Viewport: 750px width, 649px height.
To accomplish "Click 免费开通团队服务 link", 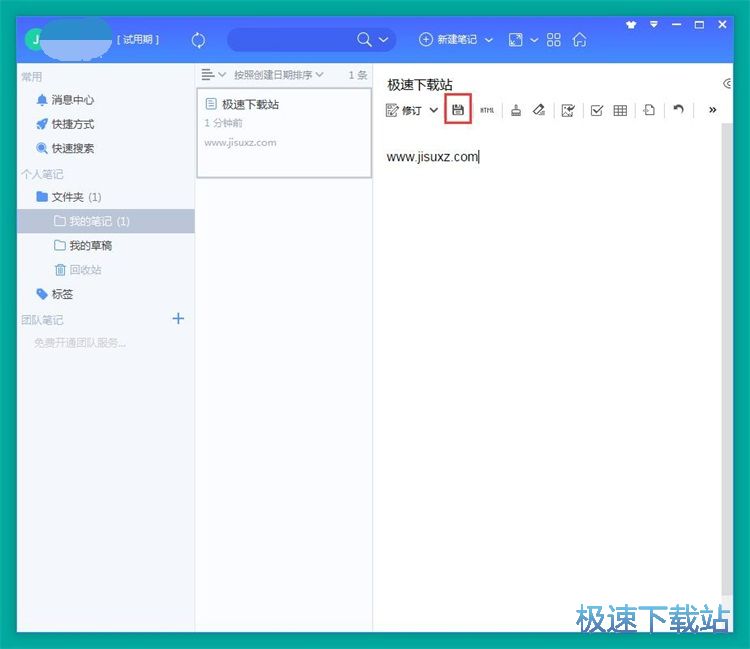I will click(80, 343).
